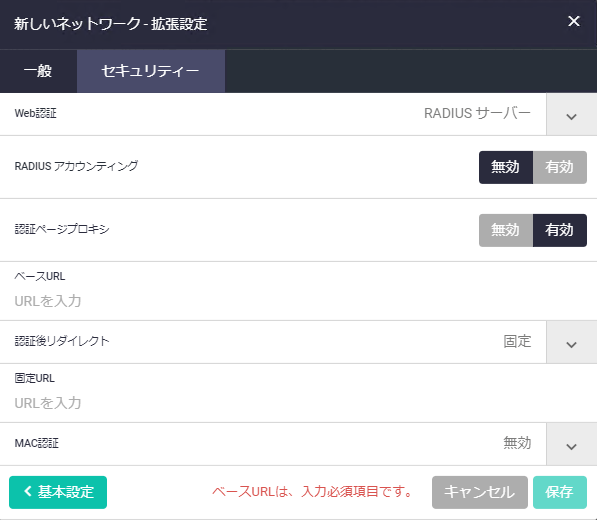The width and height of the screenshot is (597, 520).
Task: Set RADIUS アカウンティング to 無効
Action: 506,167
